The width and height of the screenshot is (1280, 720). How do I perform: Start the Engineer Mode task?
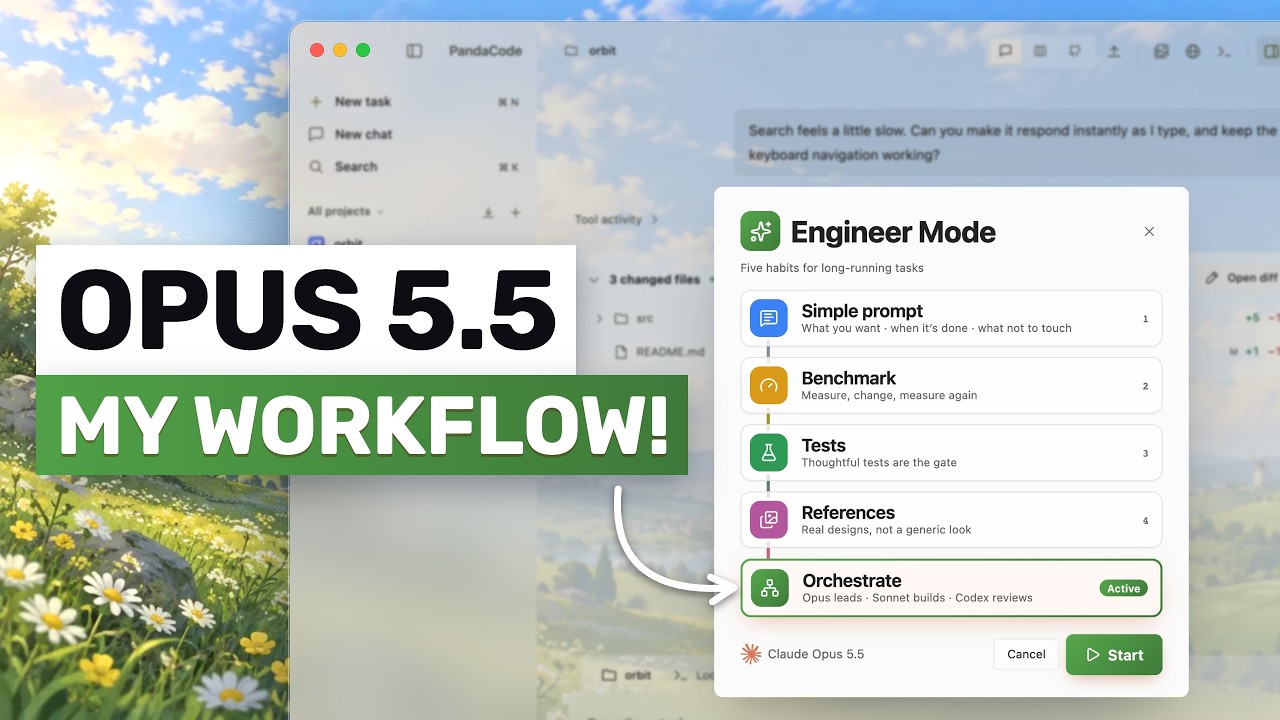point(1114,655)
